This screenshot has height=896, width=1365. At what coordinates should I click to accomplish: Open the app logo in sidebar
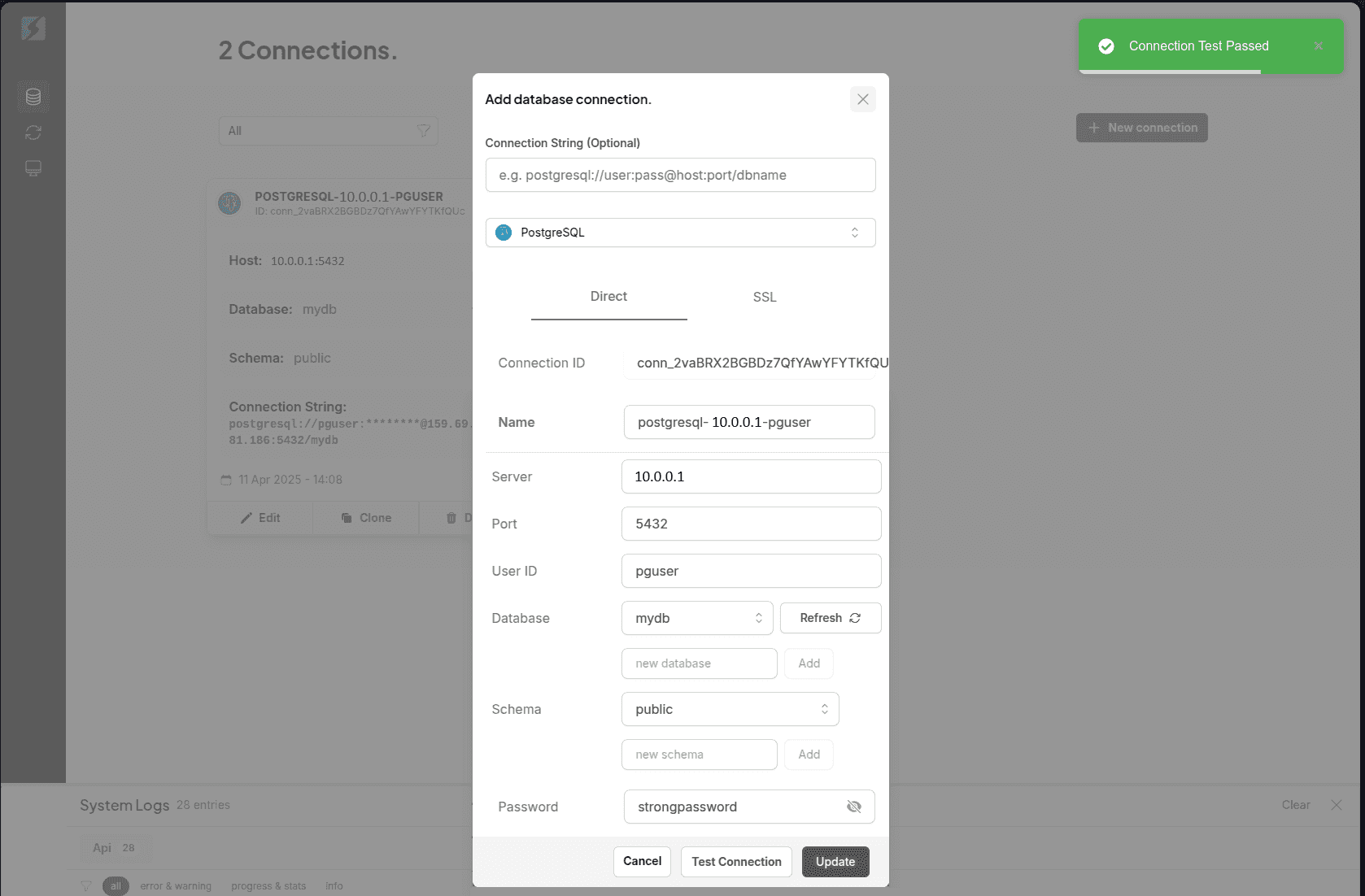click(x=33, y=29)
